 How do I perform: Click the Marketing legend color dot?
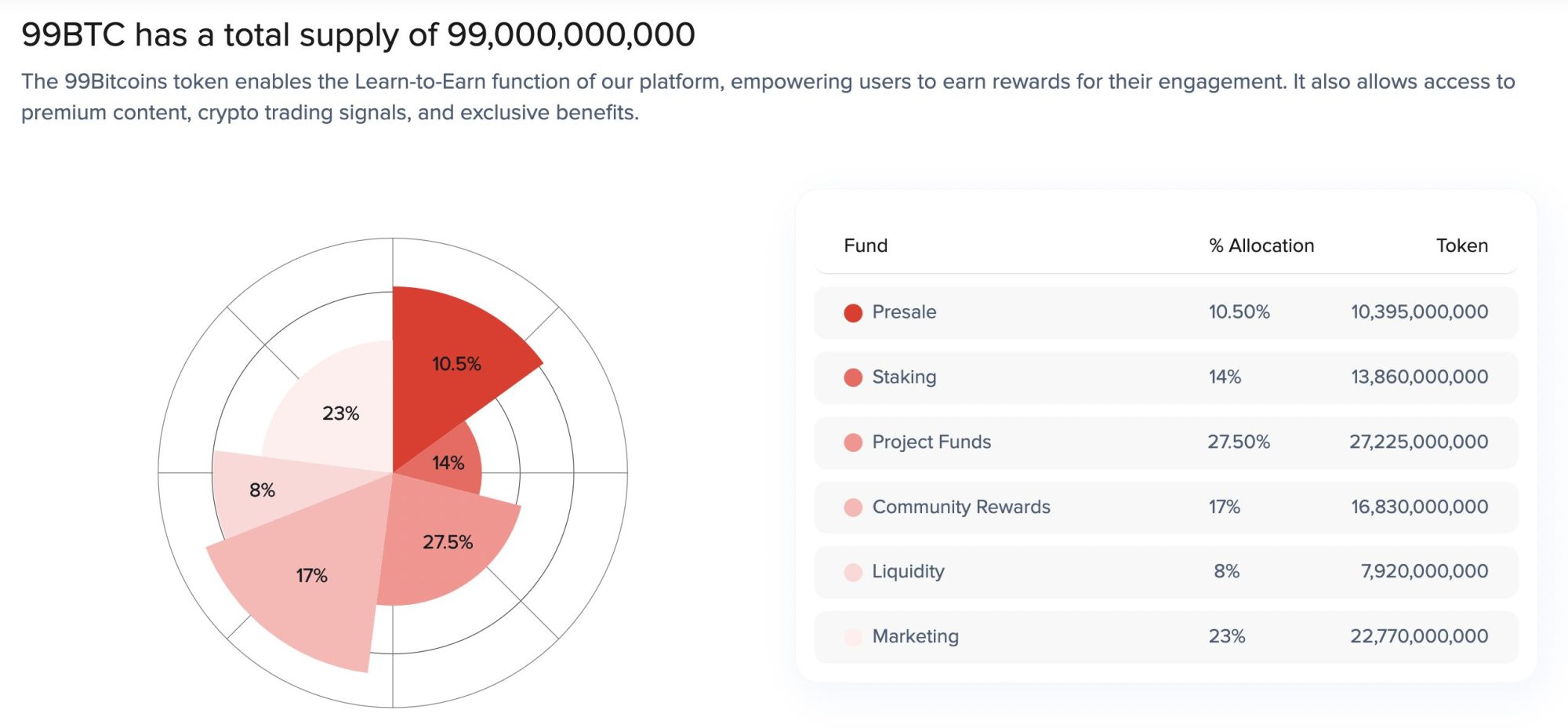(x=853, y=638)
